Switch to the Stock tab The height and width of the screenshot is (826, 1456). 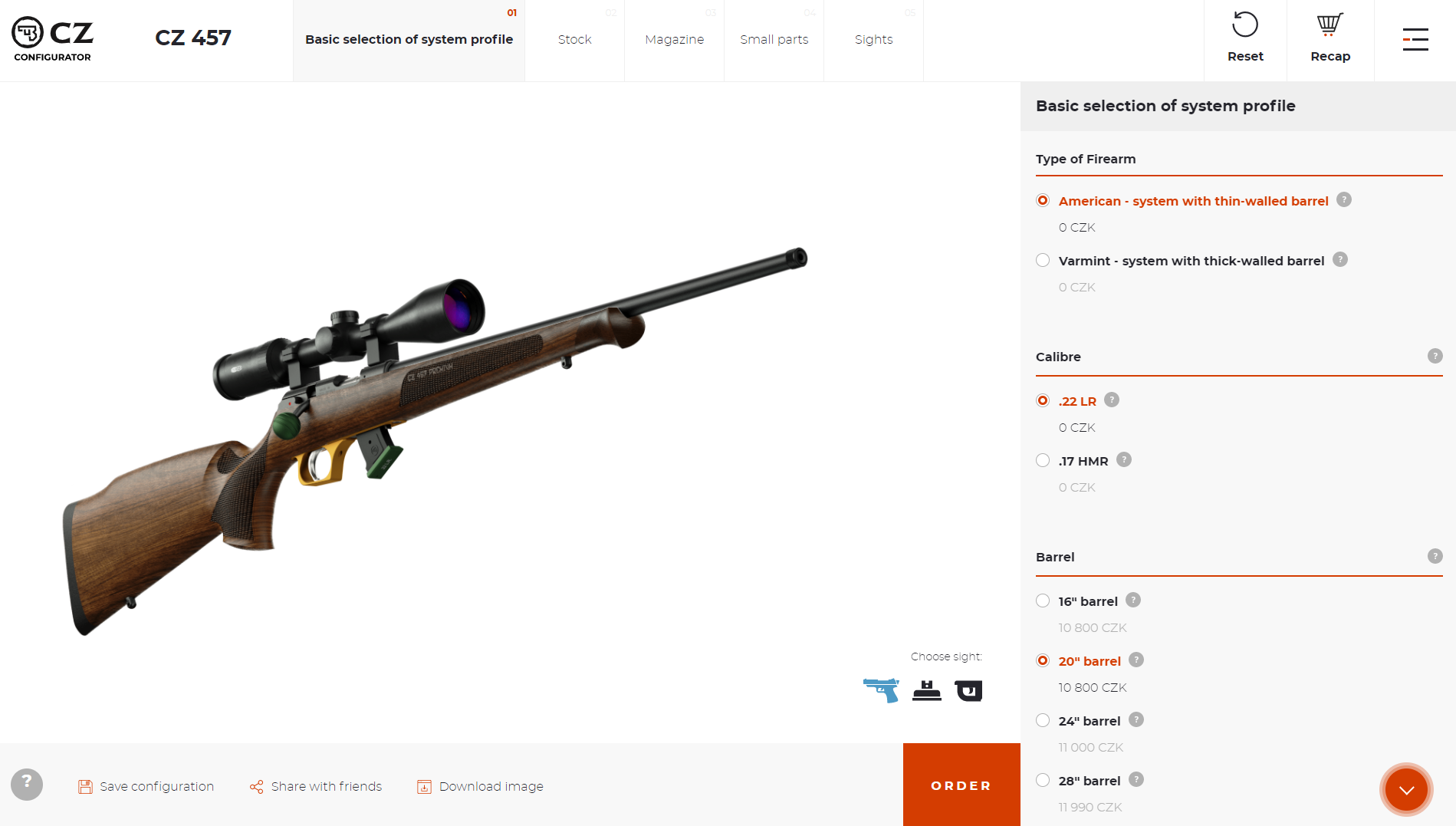click(x=575, y=40)
